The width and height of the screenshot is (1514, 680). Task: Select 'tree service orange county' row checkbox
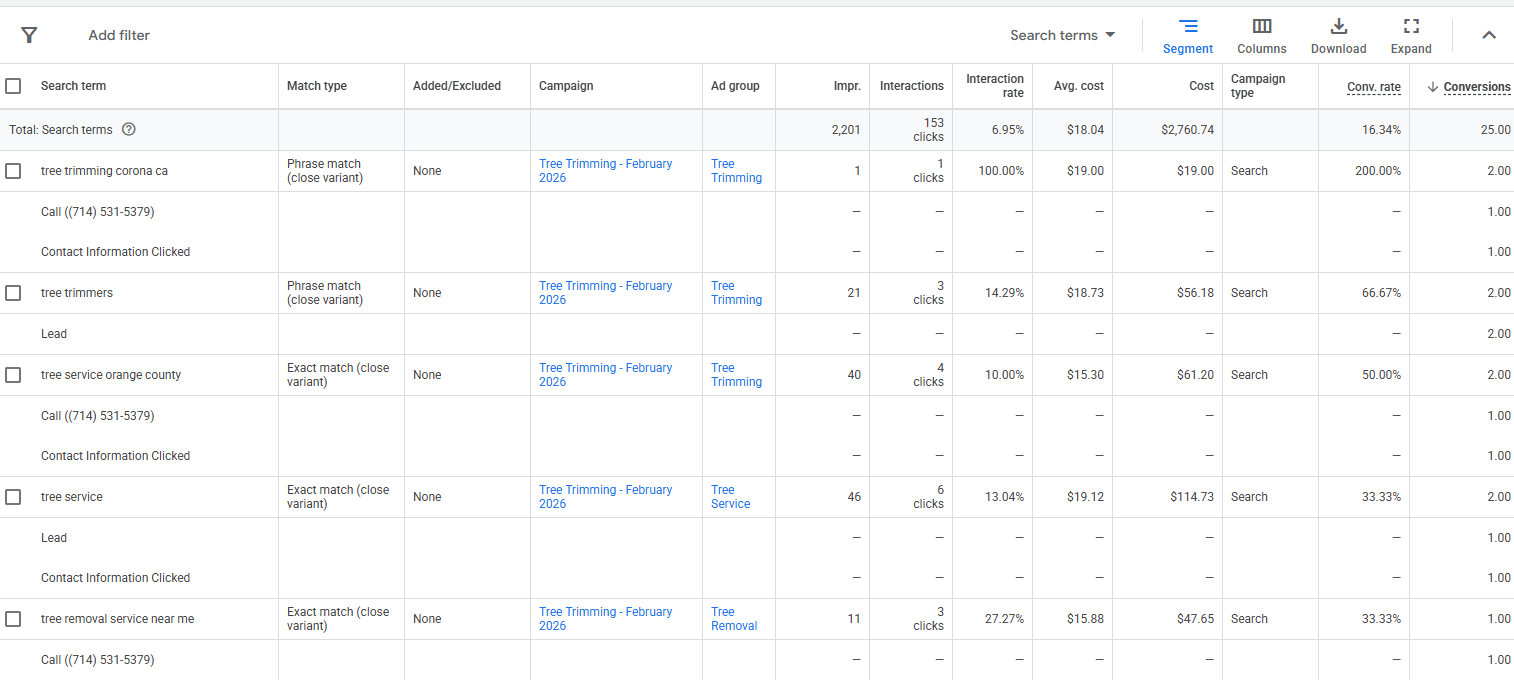[x=13, y=375]
